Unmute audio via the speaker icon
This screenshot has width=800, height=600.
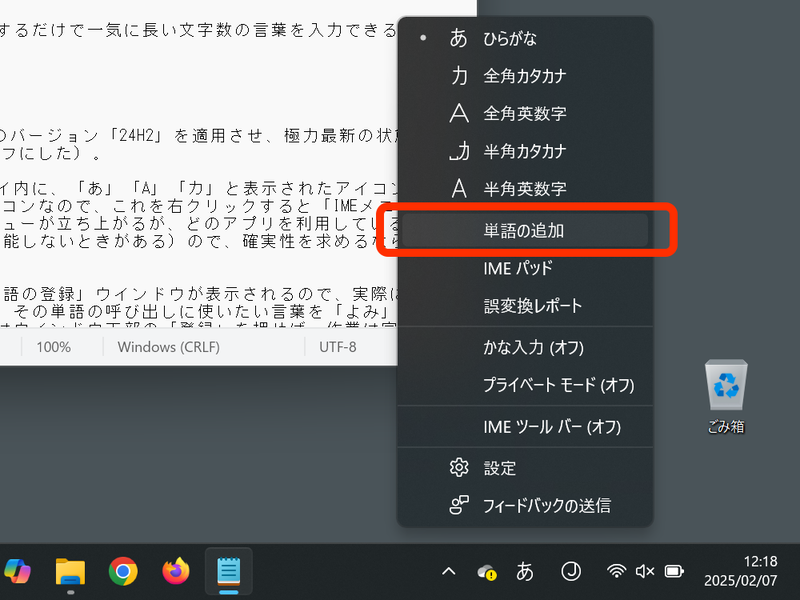644,572
